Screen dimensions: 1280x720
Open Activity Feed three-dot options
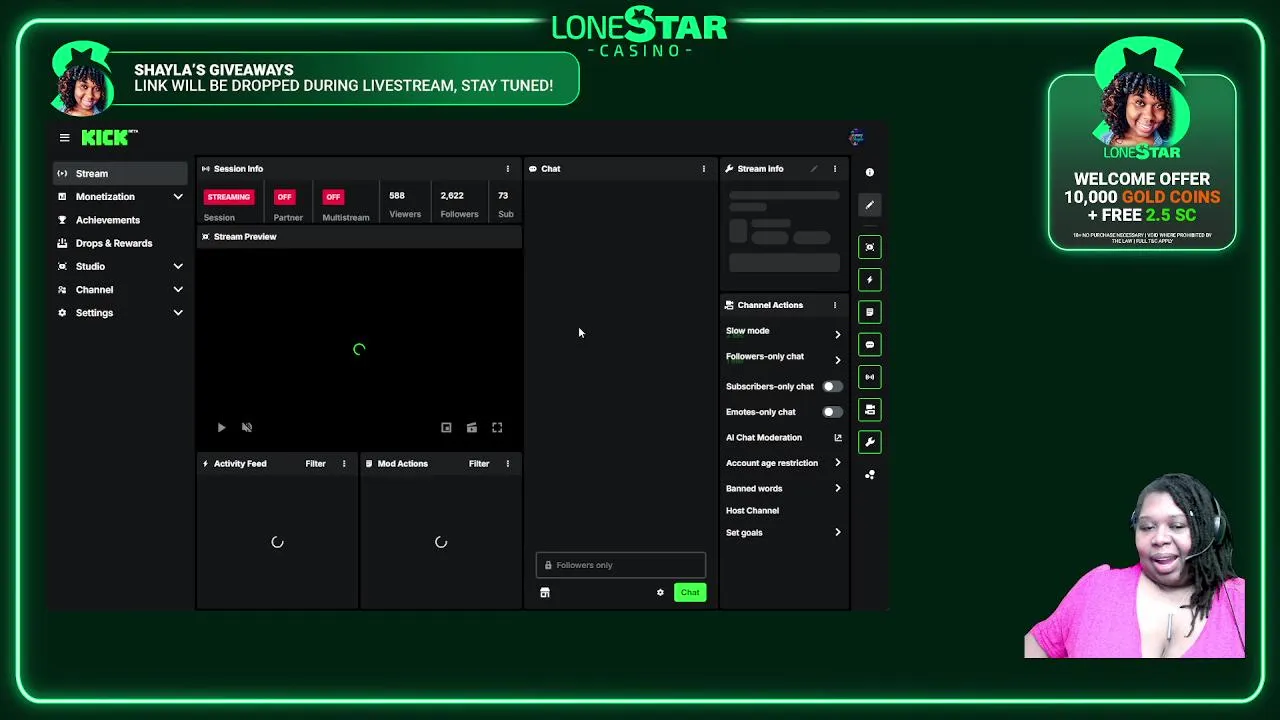344,464
